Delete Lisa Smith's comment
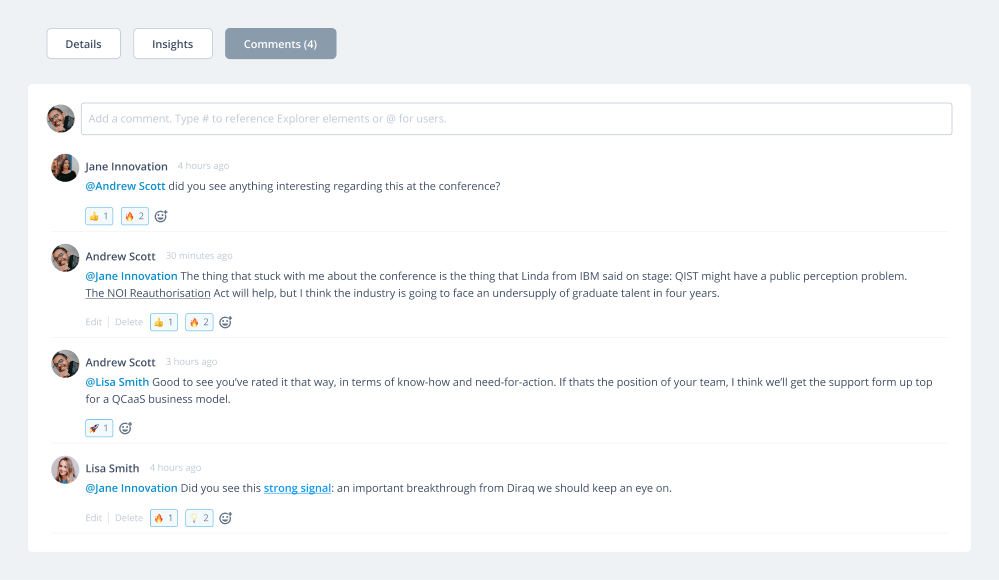The width and height of the screenshot is (999, 580). pos(129,518)
